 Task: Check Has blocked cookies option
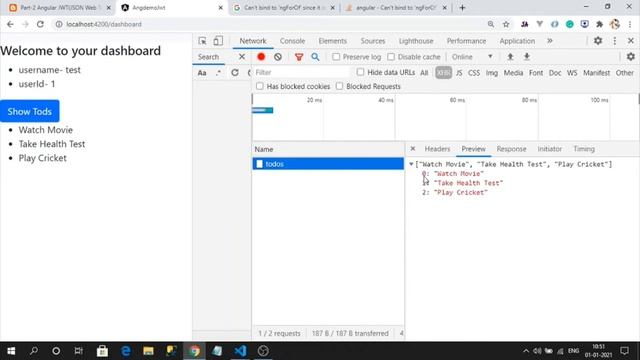[260, 86]
